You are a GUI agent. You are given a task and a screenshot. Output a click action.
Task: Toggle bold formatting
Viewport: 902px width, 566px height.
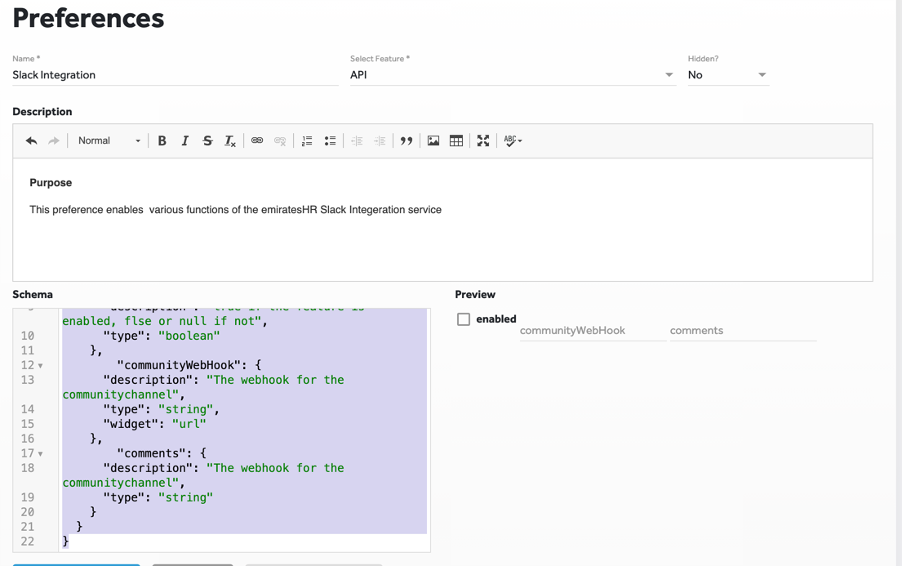point(162,141)
